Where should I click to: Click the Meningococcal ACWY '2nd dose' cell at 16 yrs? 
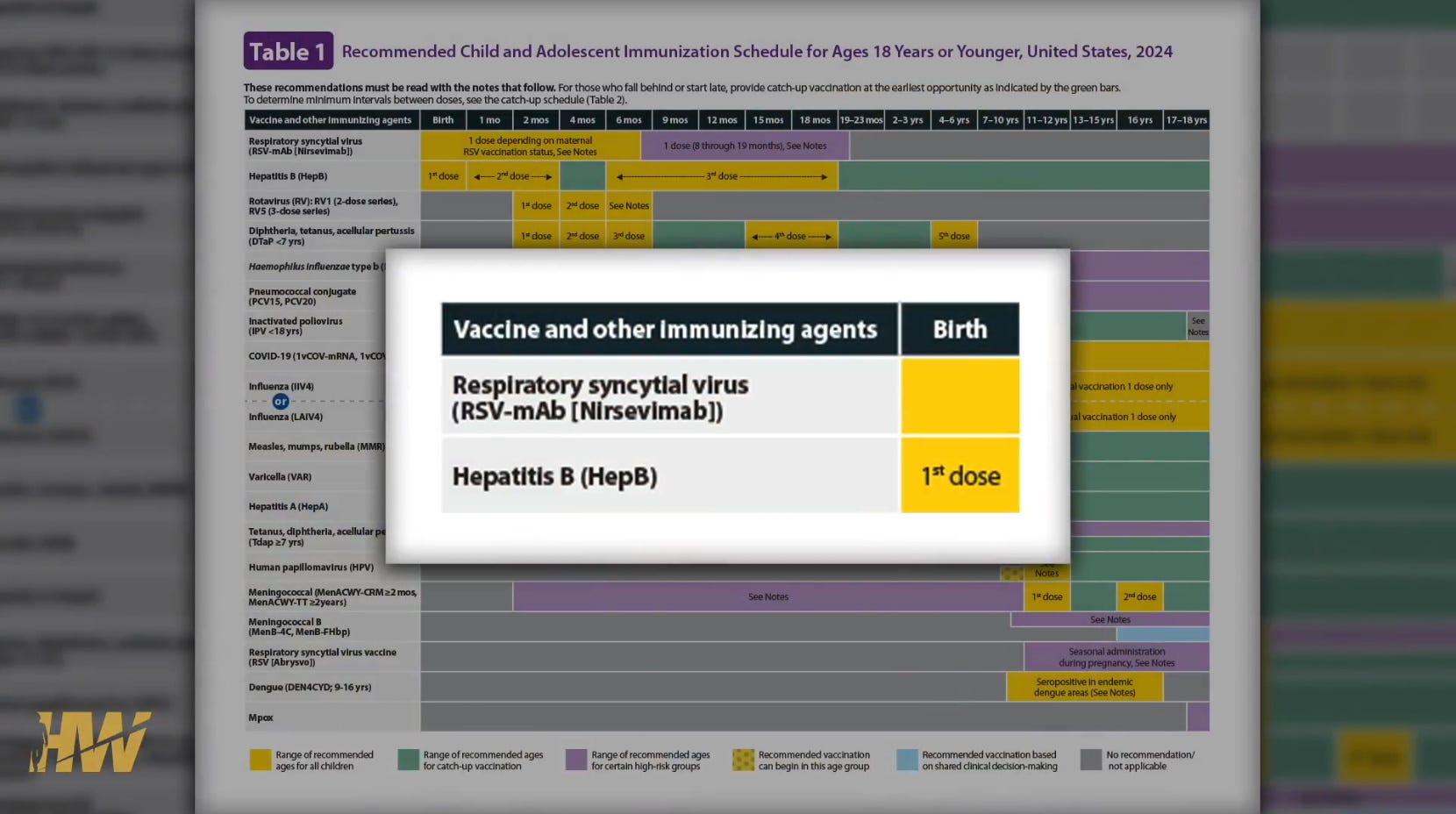[x=1140, y=597]
